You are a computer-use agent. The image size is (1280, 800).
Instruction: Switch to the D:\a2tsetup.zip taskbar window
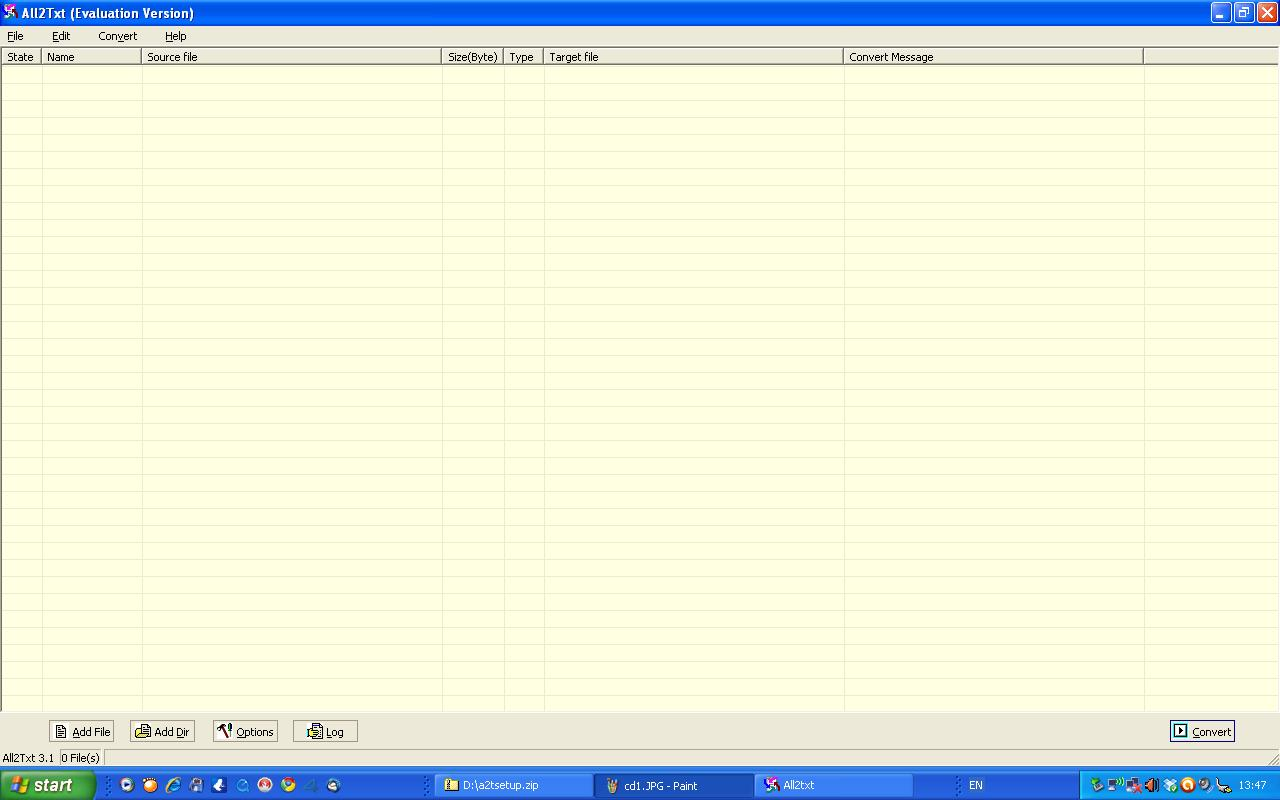[514, 785]
